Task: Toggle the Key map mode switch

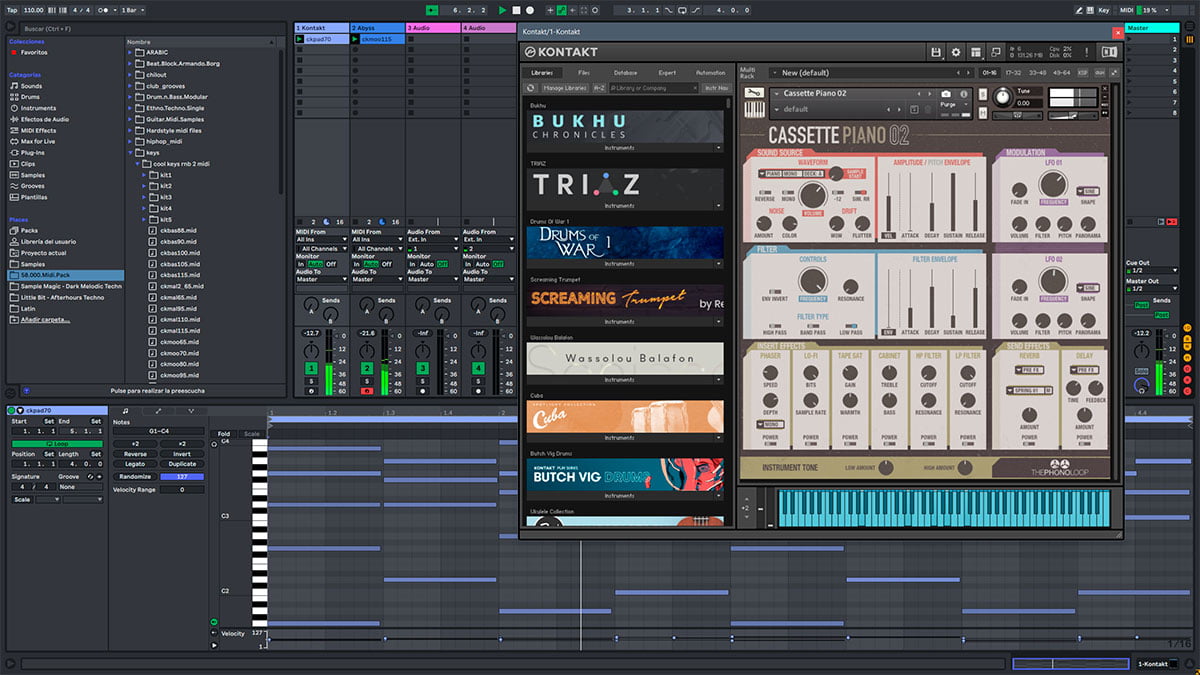Action: pyautogui.click(x=1104, y=10)
